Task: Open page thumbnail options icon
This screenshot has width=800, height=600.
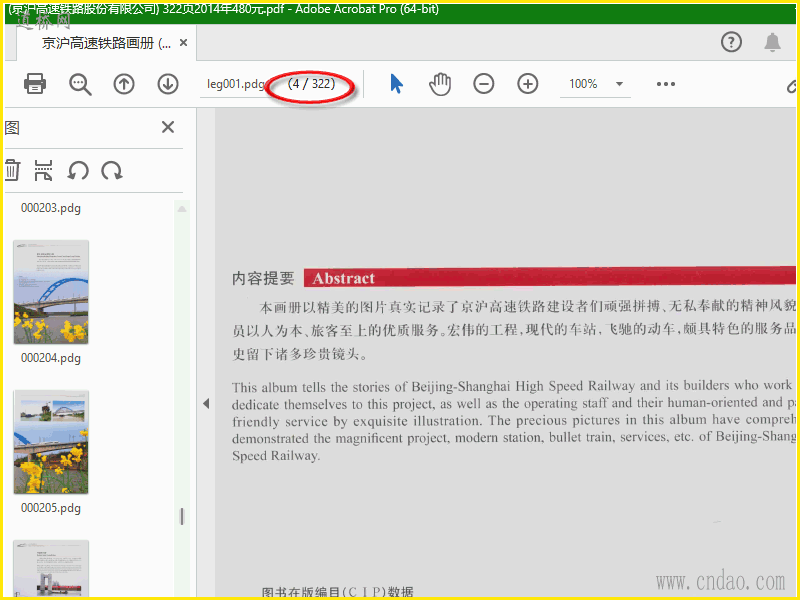Action: [x=43, y=170]
